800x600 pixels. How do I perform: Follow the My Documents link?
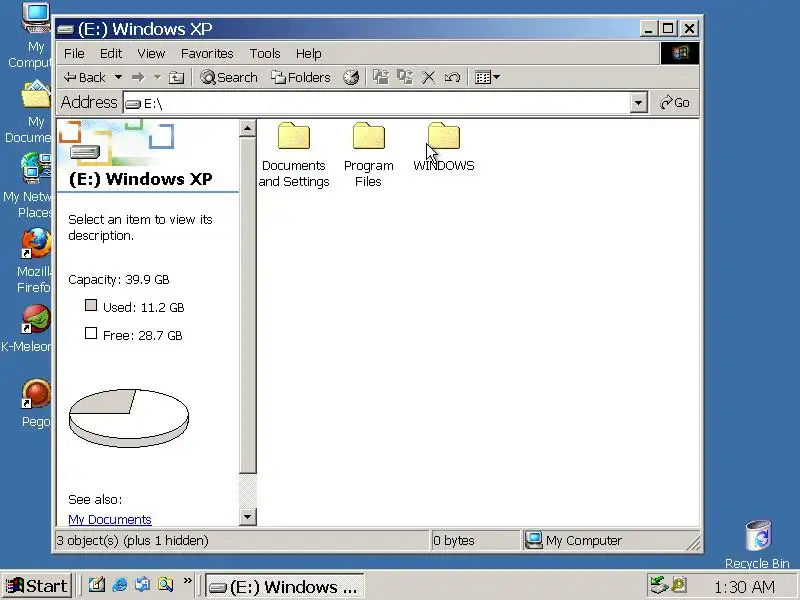[x=110, y=519]
